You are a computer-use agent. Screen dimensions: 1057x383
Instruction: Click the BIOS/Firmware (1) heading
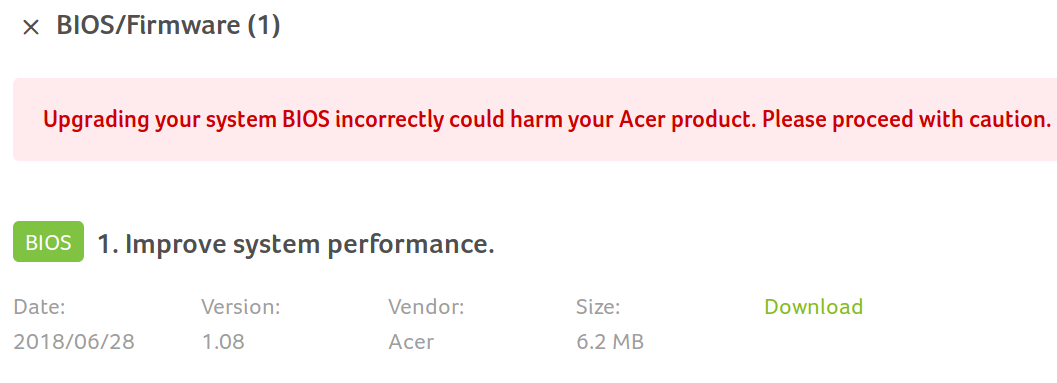168,26
